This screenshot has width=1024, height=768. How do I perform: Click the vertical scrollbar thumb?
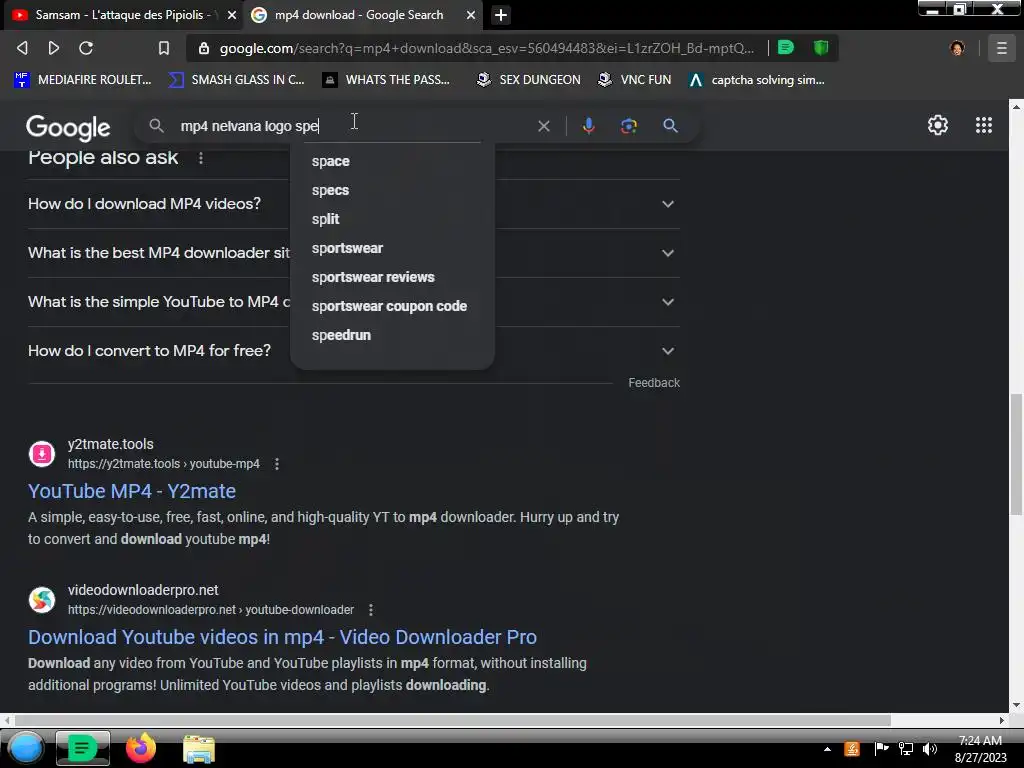click(x=1016, y=454)
